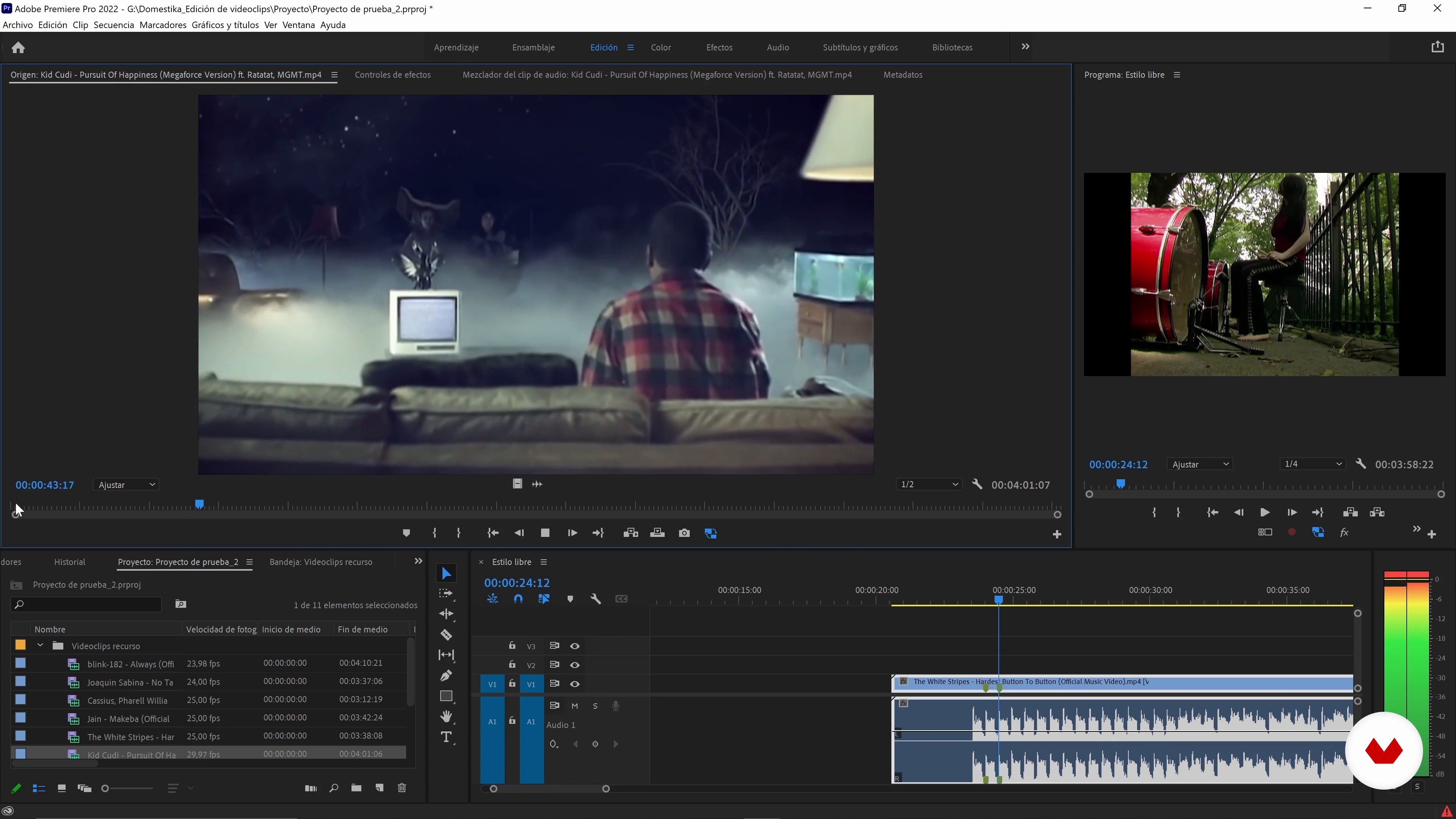Toggle Linked Selection in timeline
The height and width of the screenshot is (819, 1456).
pyautogui.click(x=544, y=599)
